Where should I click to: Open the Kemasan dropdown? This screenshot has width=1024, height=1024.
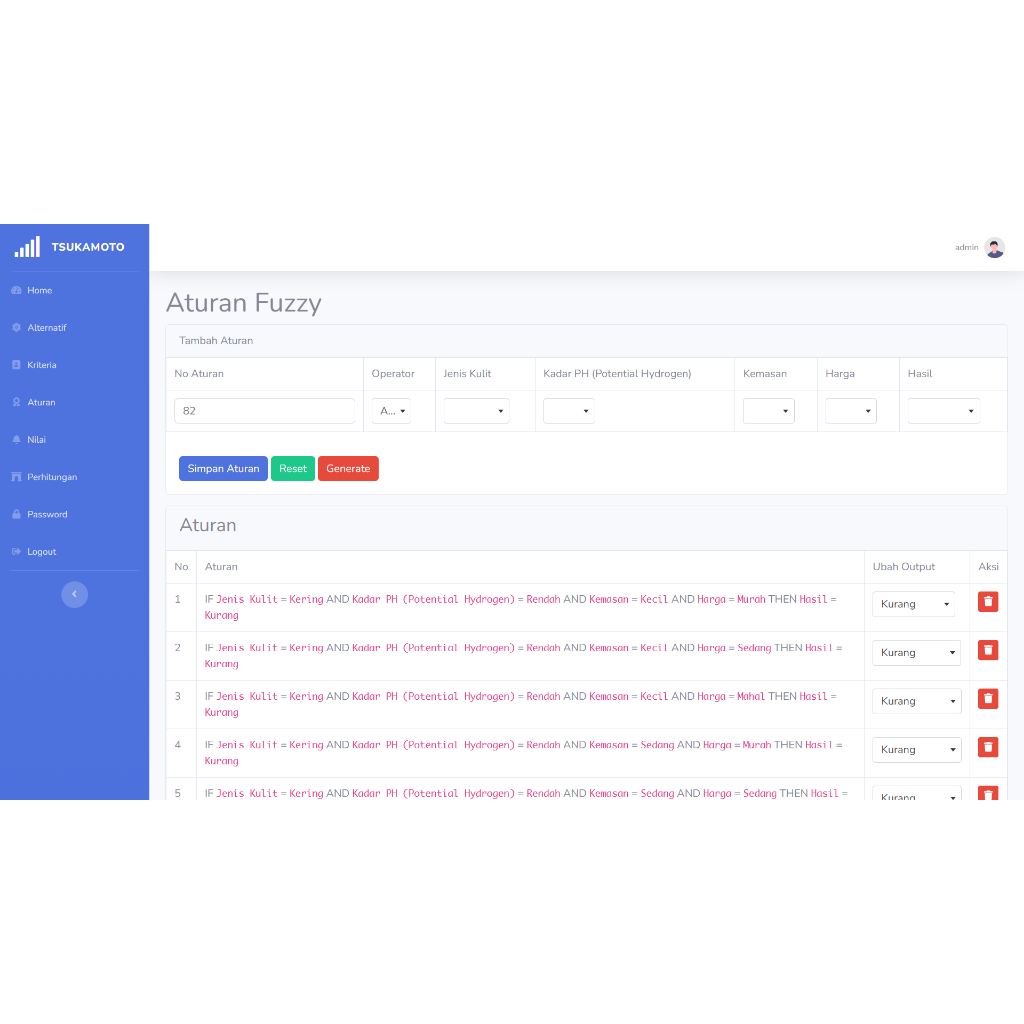[x=769, y=411]
